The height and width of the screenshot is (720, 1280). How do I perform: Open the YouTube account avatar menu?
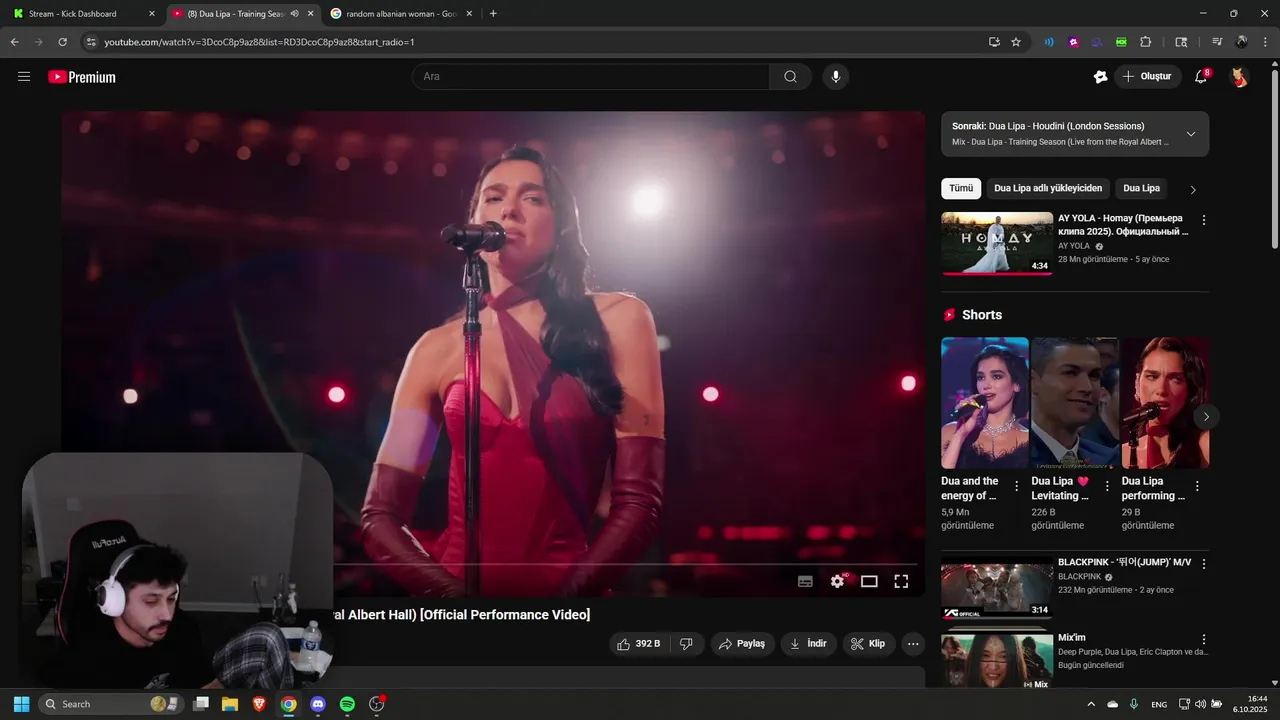pos(1239,76)
